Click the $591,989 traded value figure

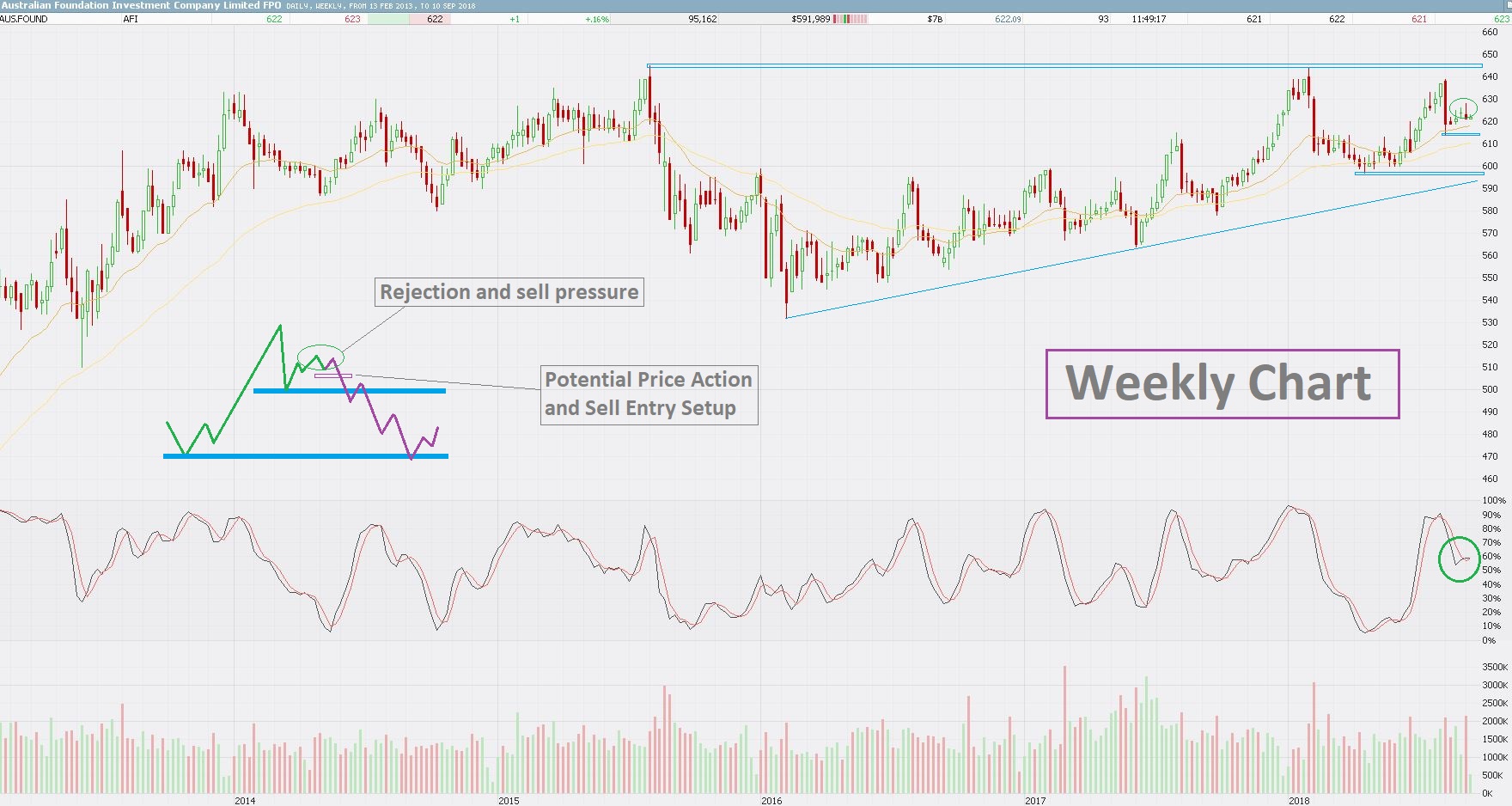(811, 19)
